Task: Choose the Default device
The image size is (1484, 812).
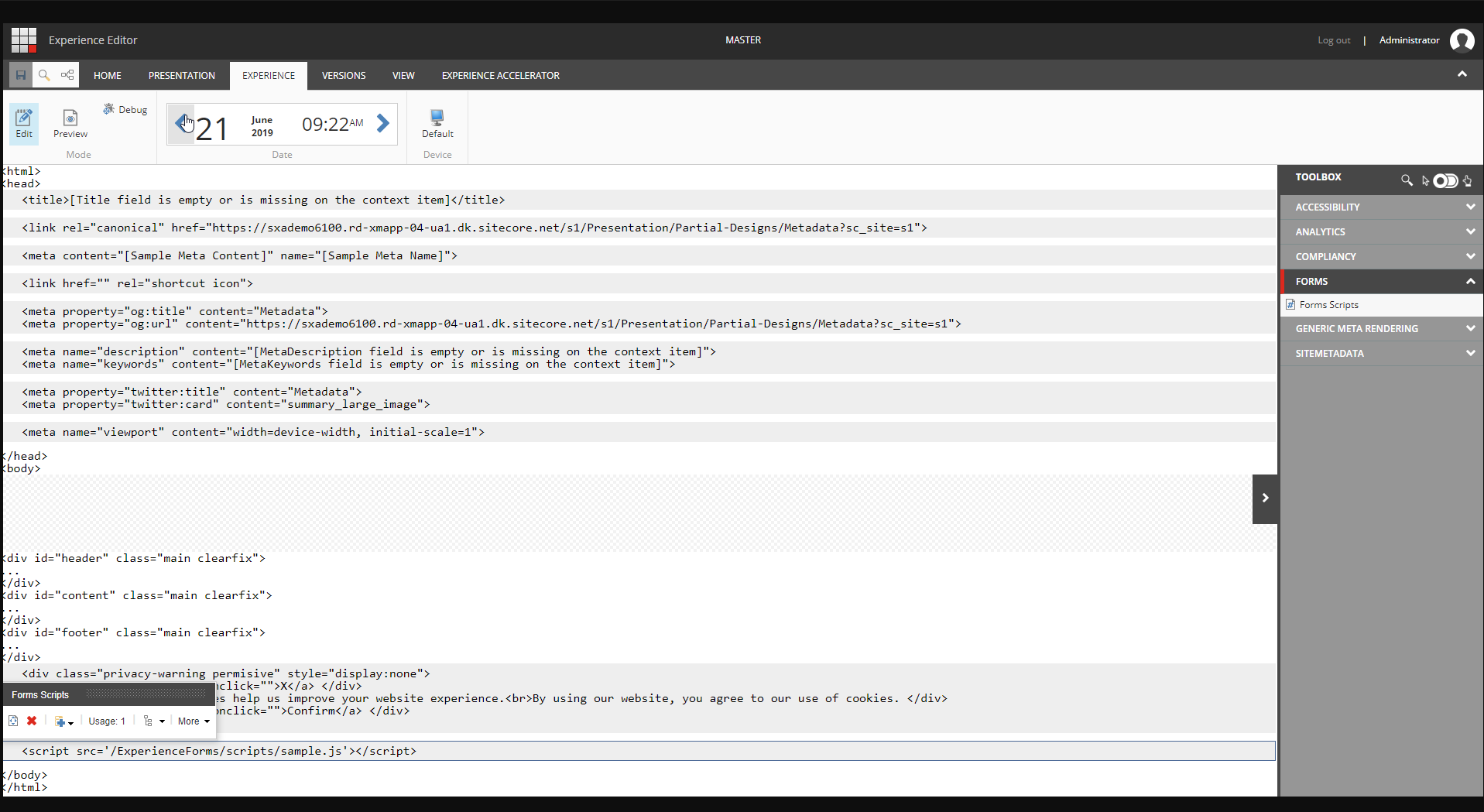Action: 437,123
